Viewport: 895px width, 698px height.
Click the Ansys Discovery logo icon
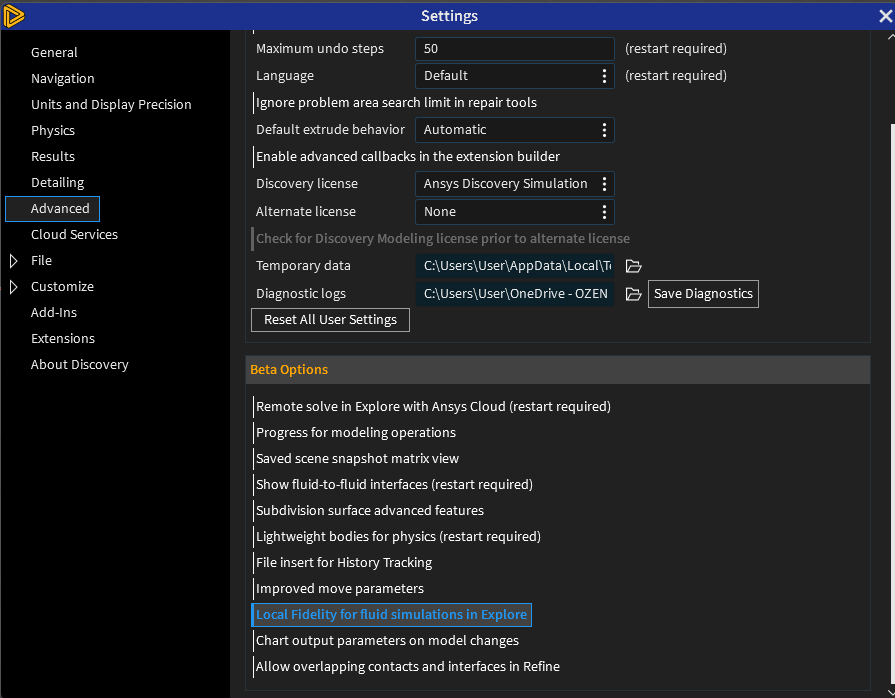[x=14, y=15]
